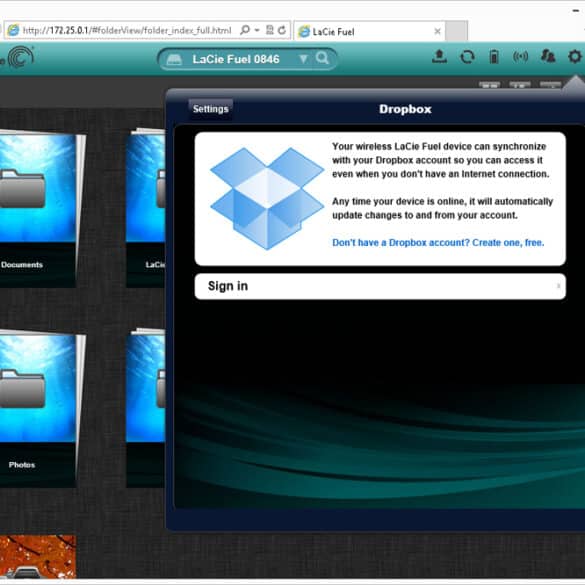
Task: Click the Internet Explorer page icon in address bar
Action: click(13, 30)
